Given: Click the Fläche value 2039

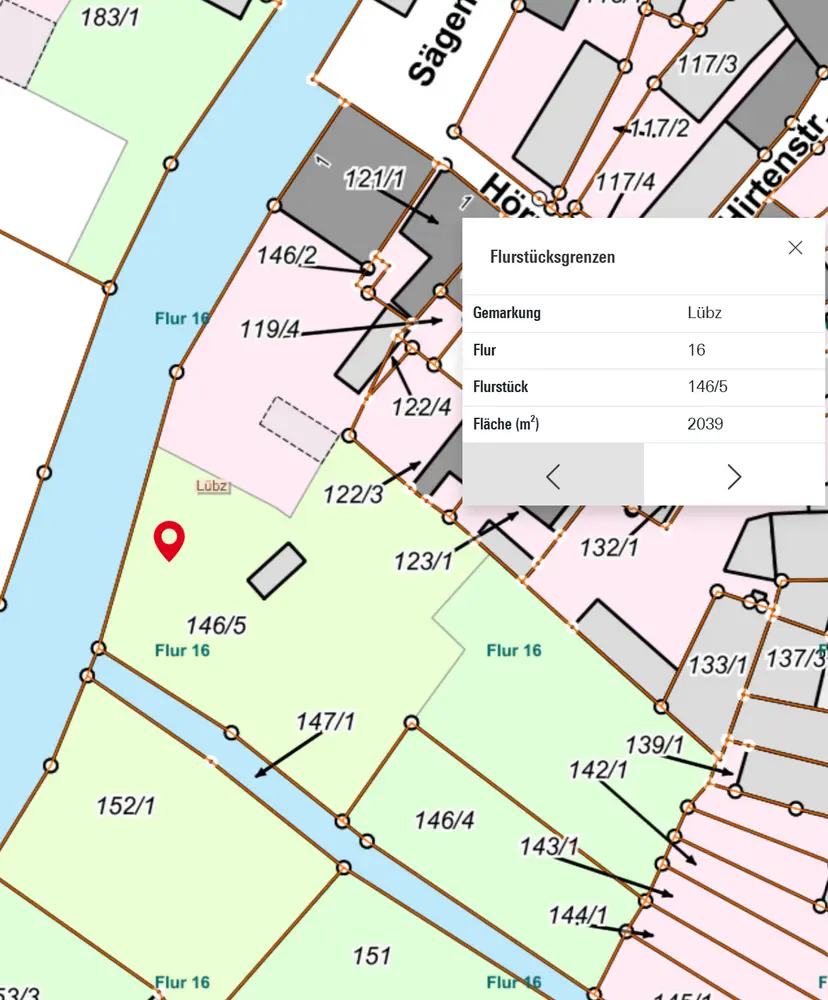Looking at the screenshot, I should pyautogui.click(x=705, y=424).
